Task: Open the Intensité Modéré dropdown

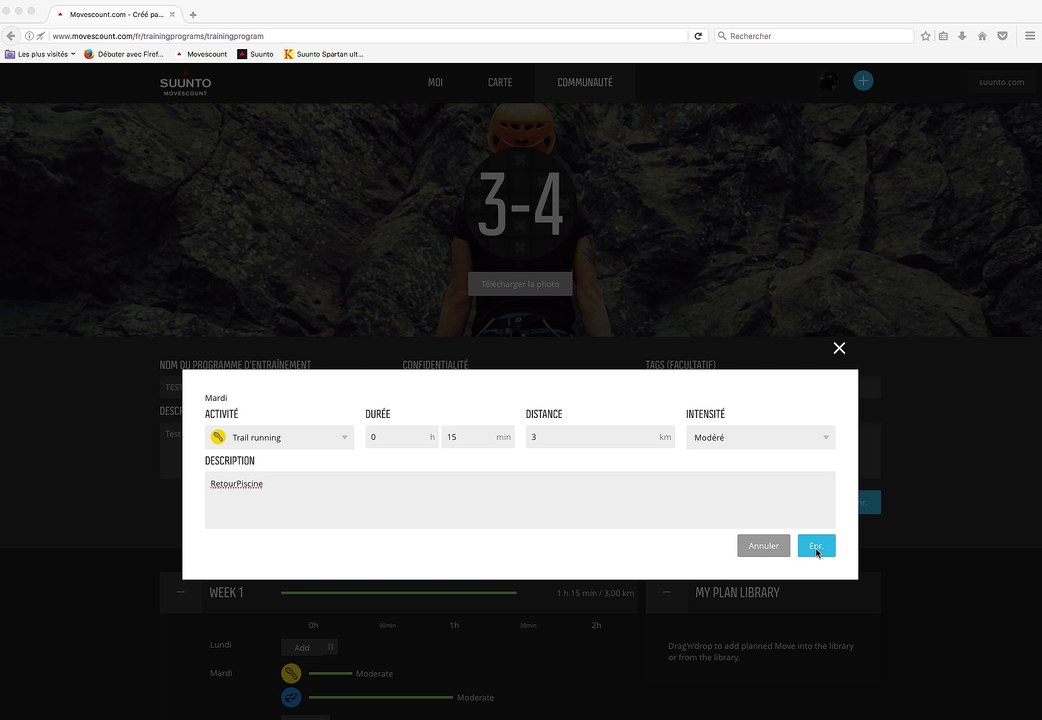Action: click(x=760, y=437)
